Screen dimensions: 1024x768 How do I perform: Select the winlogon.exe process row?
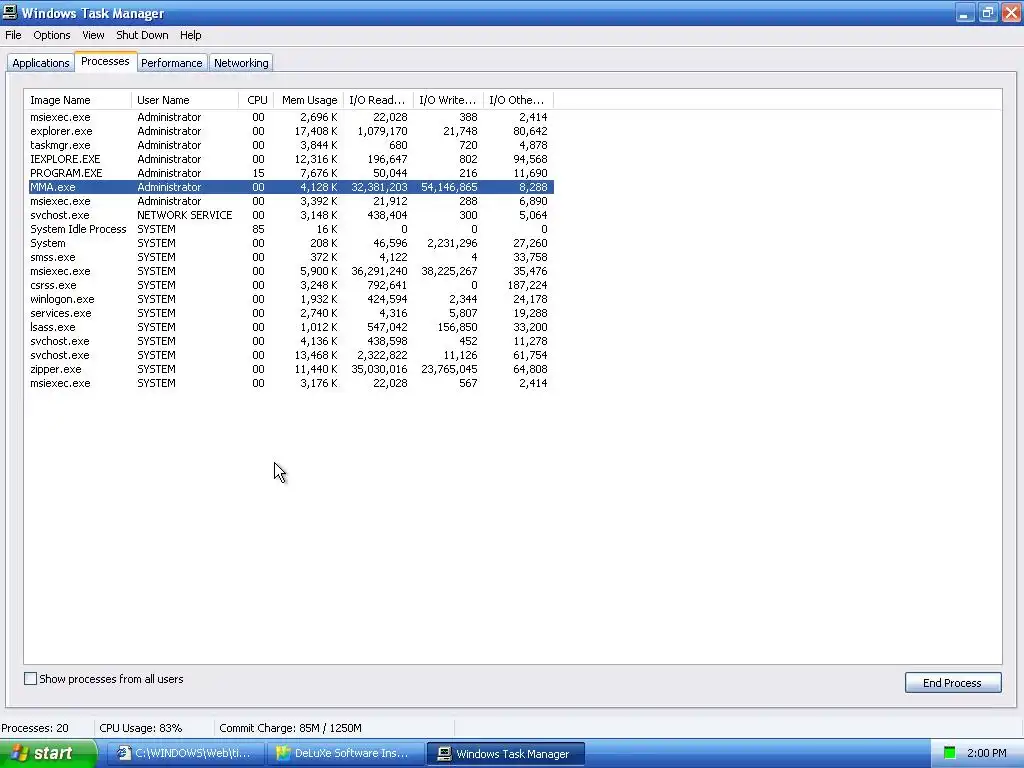point(289,299)
